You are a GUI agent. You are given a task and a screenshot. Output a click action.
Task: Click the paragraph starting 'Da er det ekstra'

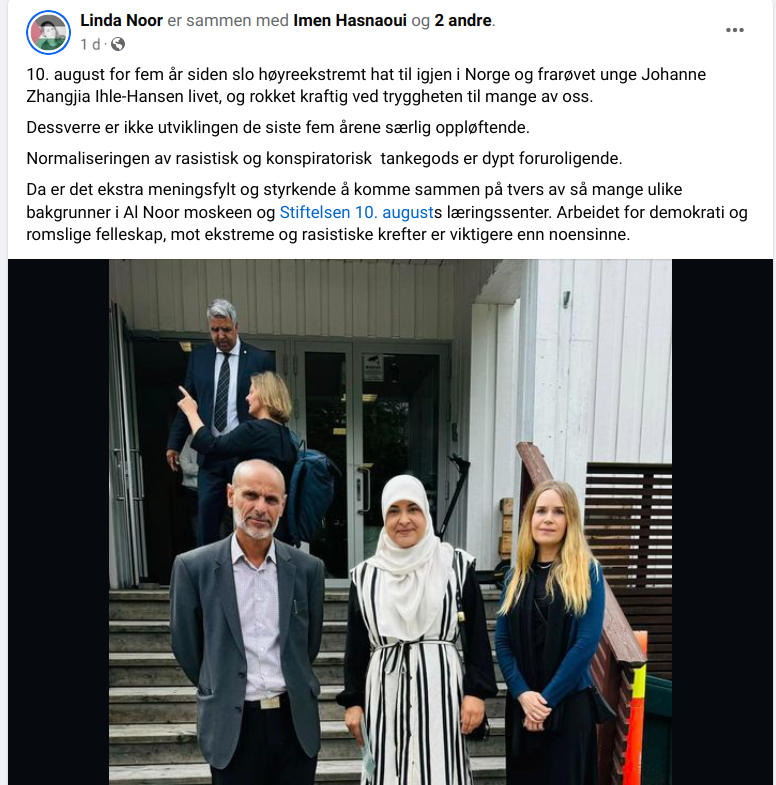click(386, 212)
